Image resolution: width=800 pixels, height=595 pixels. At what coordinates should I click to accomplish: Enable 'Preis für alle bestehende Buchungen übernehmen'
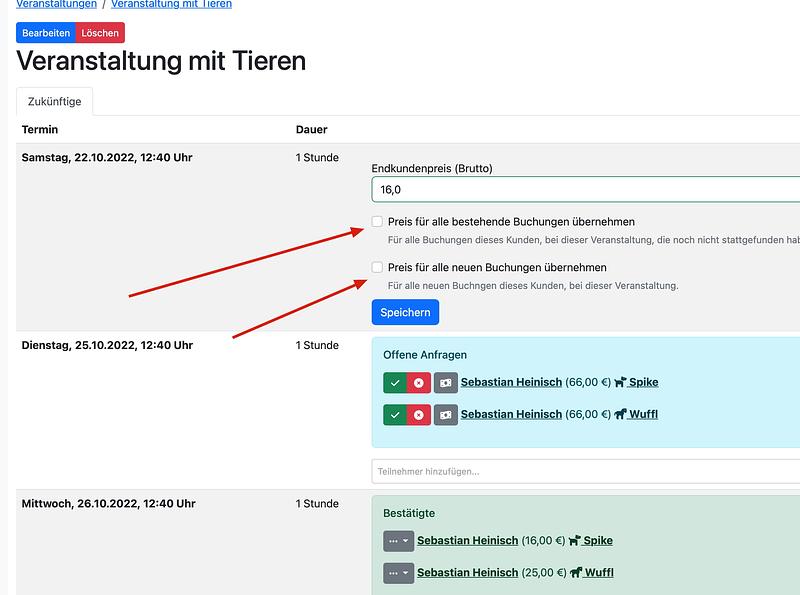click(x=377, y=222)
